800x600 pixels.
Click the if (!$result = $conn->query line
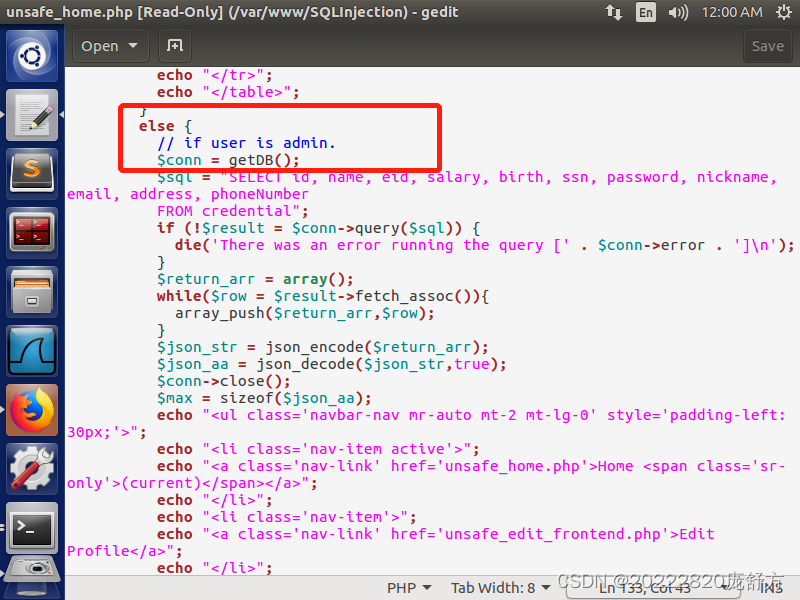318,228
